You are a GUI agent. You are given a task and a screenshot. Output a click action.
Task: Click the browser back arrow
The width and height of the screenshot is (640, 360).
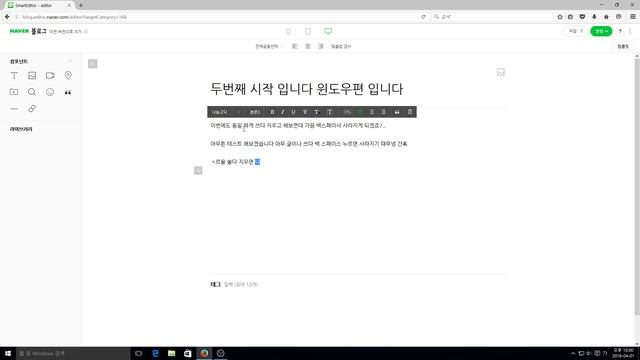click(x=7, y=17)
